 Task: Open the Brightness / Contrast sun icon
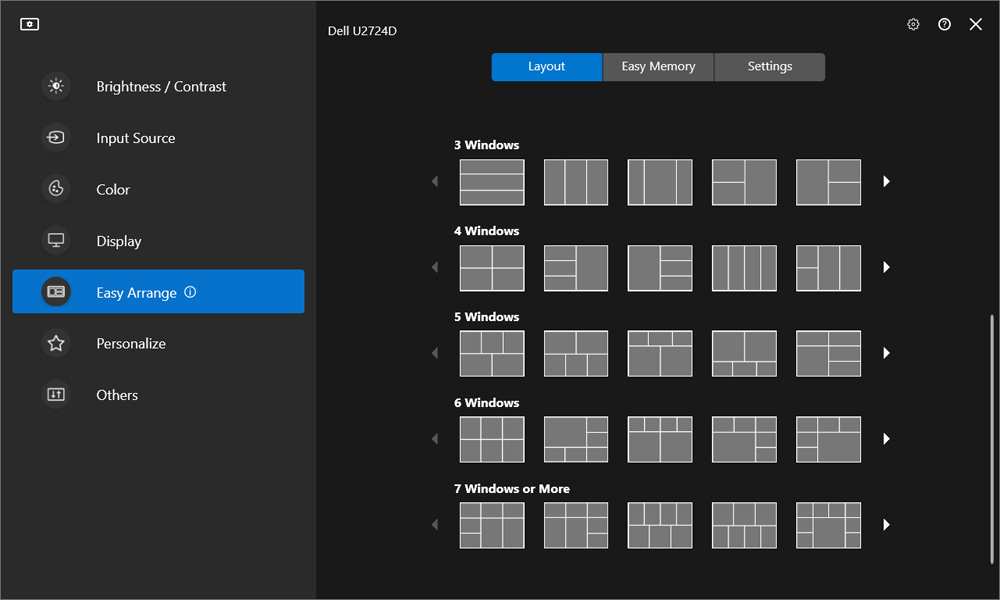pos(56,86)
